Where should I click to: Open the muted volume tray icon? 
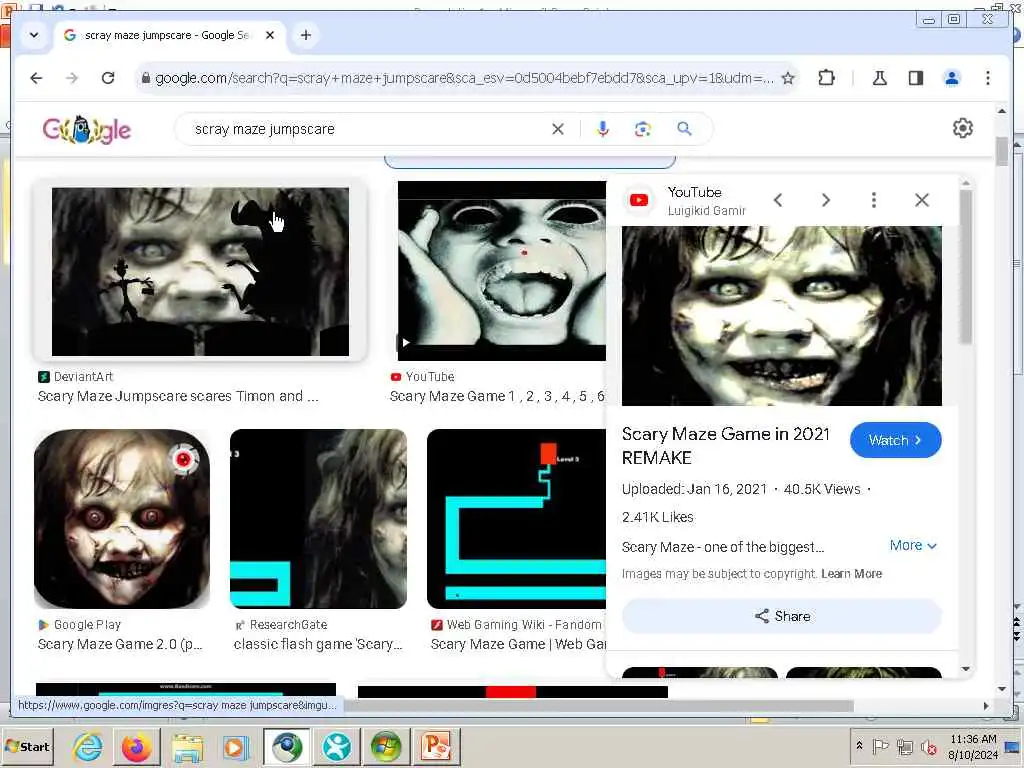[928, 746]
